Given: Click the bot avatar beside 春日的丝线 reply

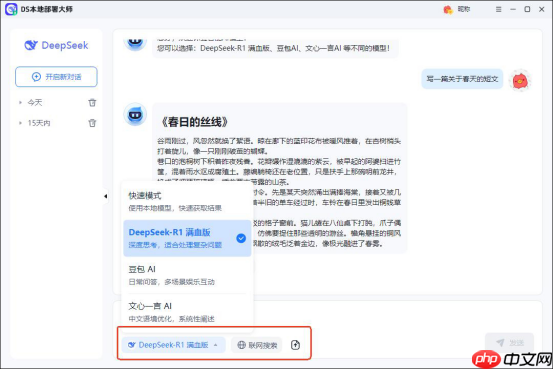Looking at the screenshot, I should click(135, 114).
